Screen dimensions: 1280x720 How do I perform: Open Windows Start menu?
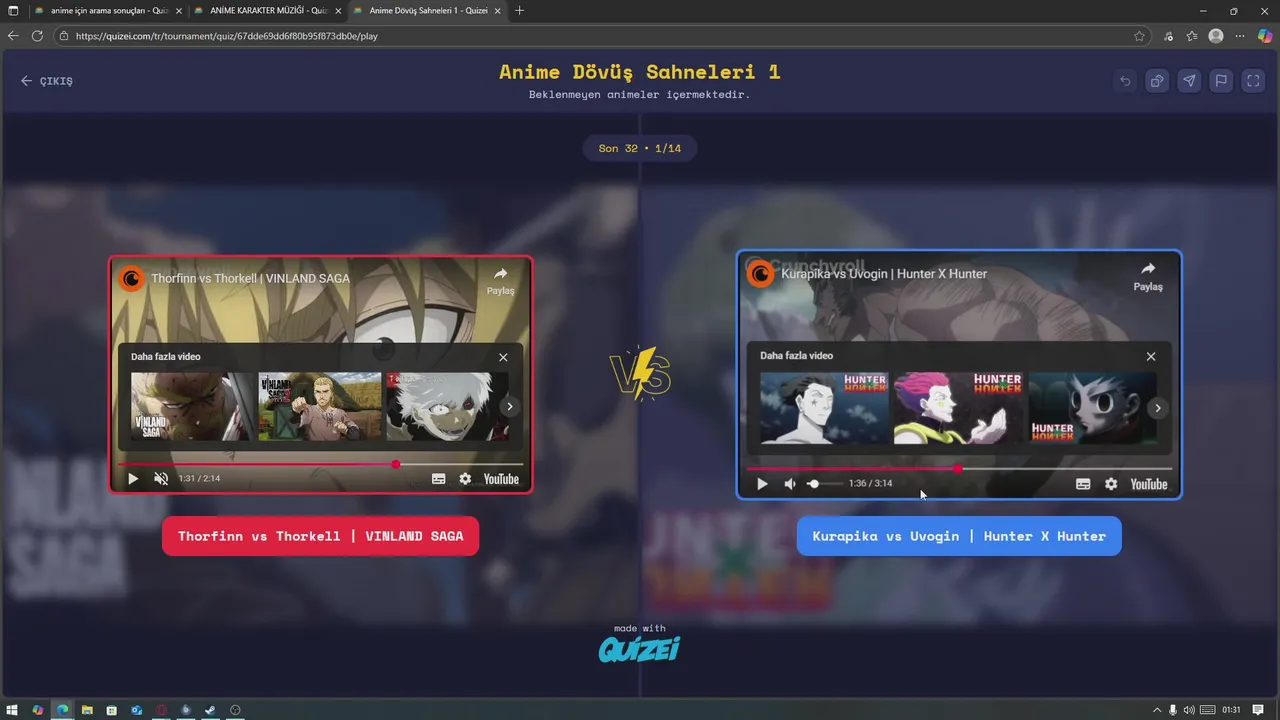coord(13,710)
